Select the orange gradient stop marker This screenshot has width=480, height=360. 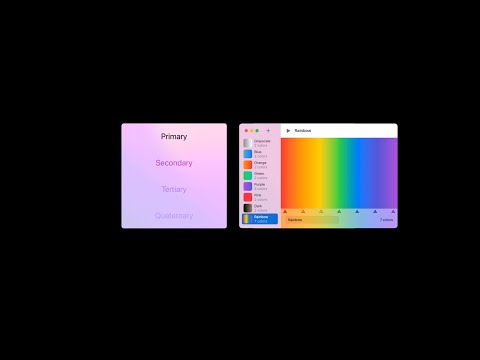pos(303,211)
